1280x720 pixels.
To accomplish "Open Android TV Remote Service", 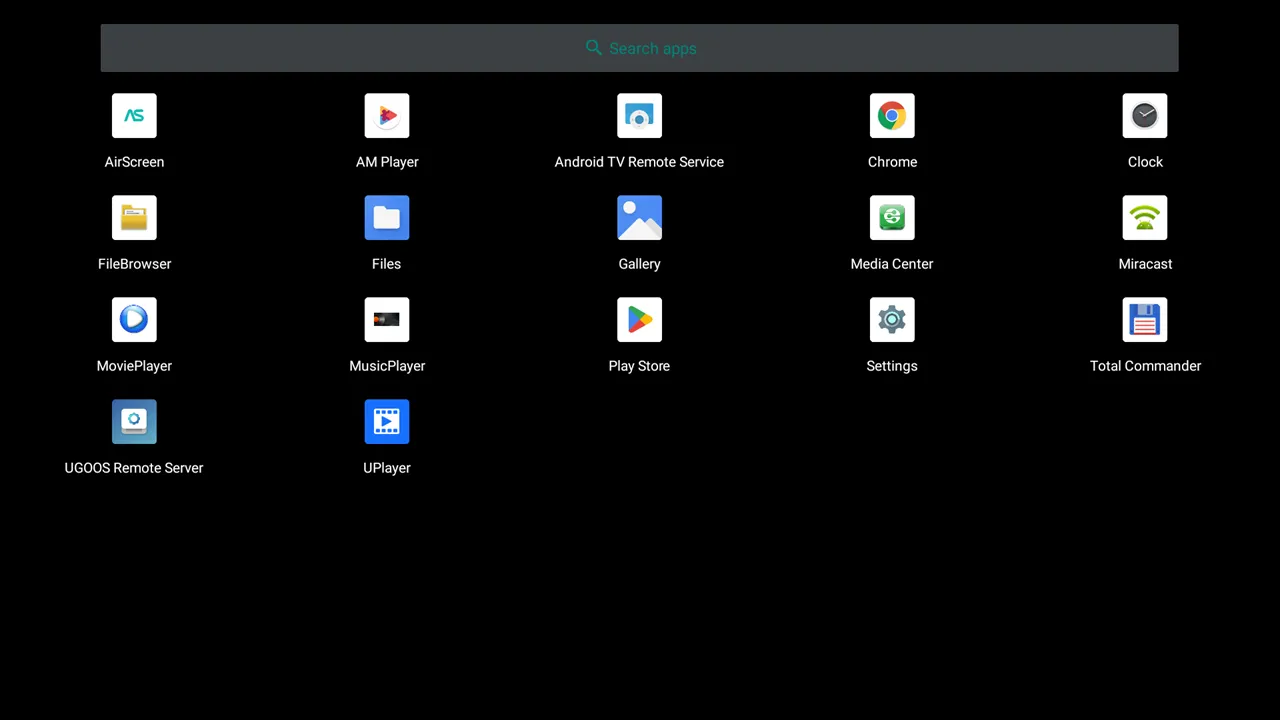I will (x=639, y=115).
